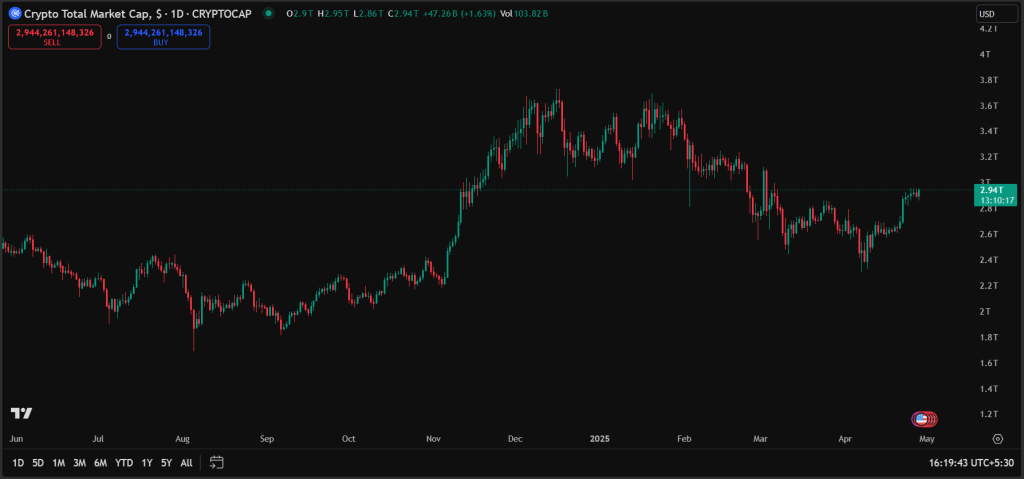
Task: Open the go-to-date calendar icon
Action: 217,462
